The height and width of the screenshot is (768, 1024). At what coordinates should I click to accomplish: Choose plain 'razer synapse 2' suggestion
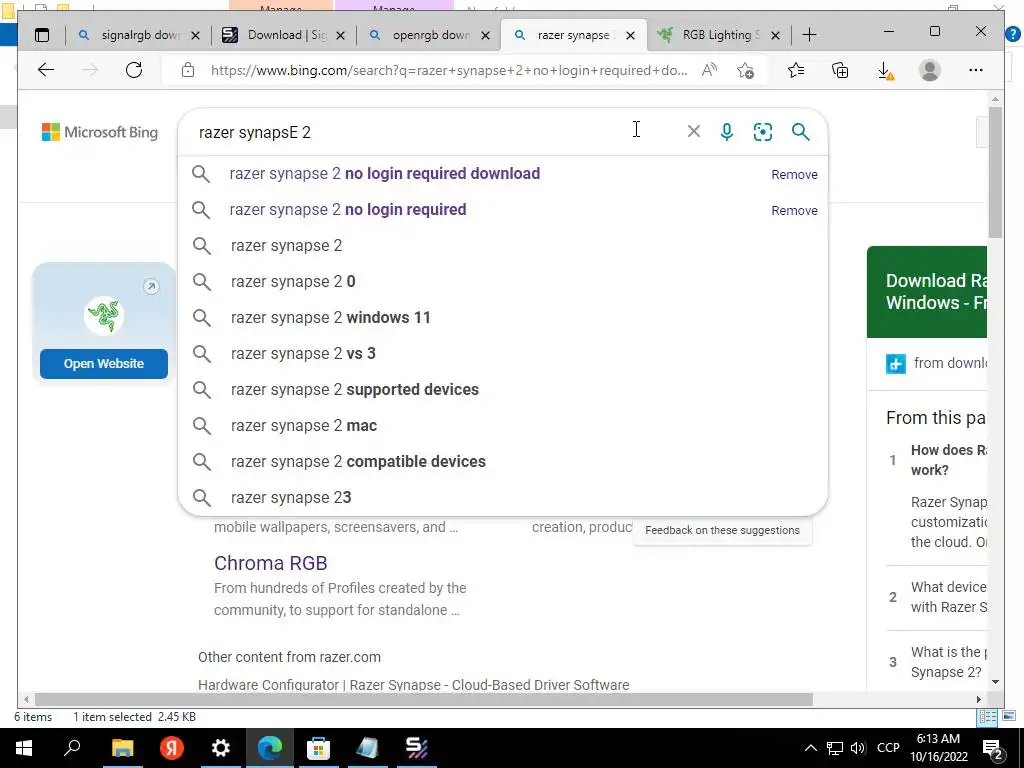(503, 246)
